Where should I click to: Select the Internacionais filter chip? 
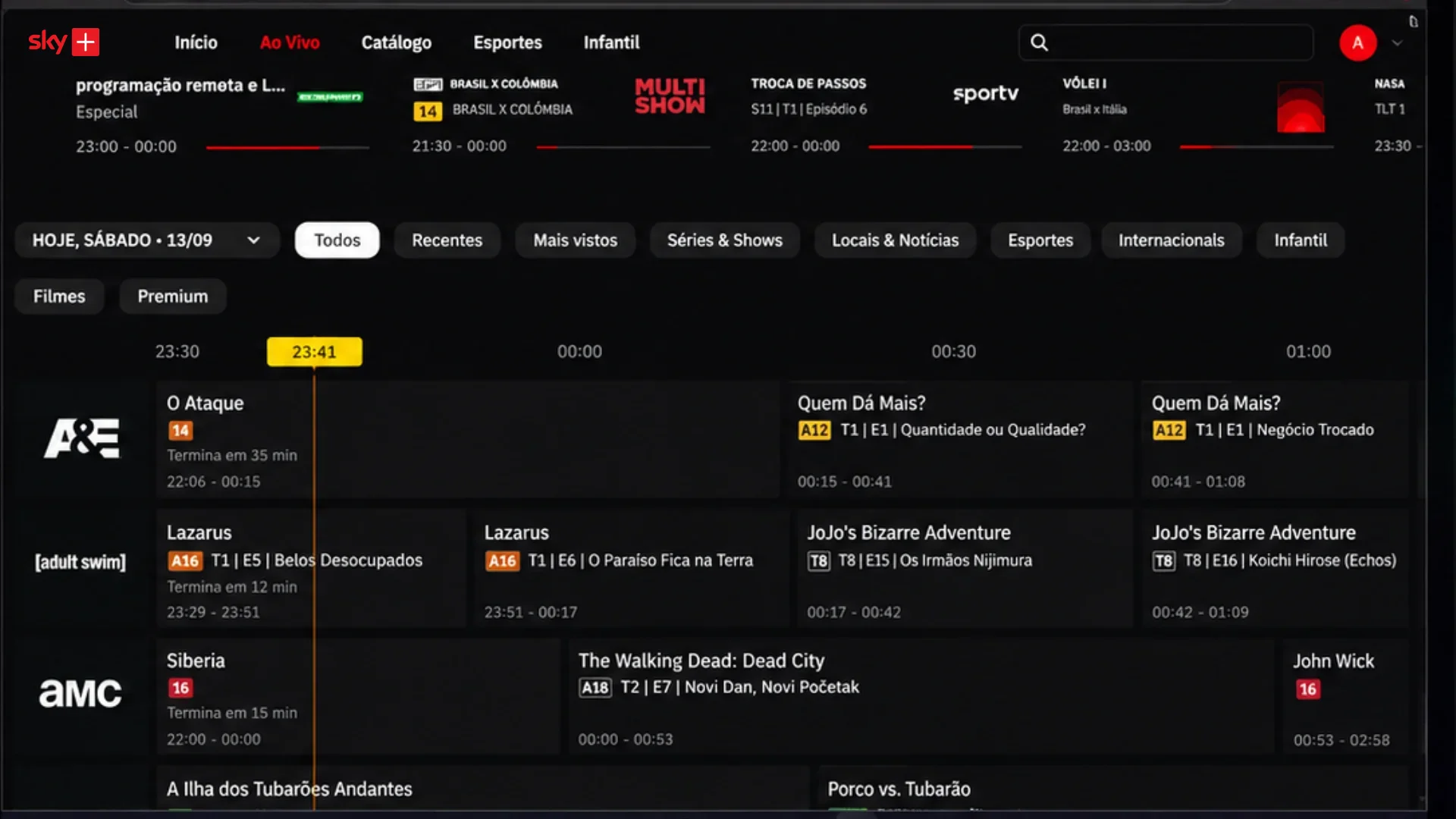tap(1171, 240)
